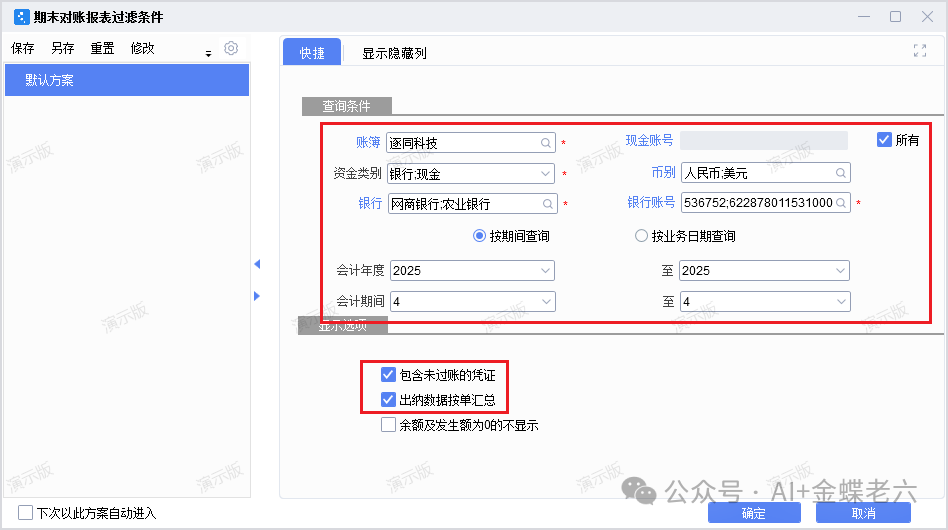Click 另存 in the scheme toolbar
The height and width of the screenshot is (530, 948).
click(x=62, y=48)
